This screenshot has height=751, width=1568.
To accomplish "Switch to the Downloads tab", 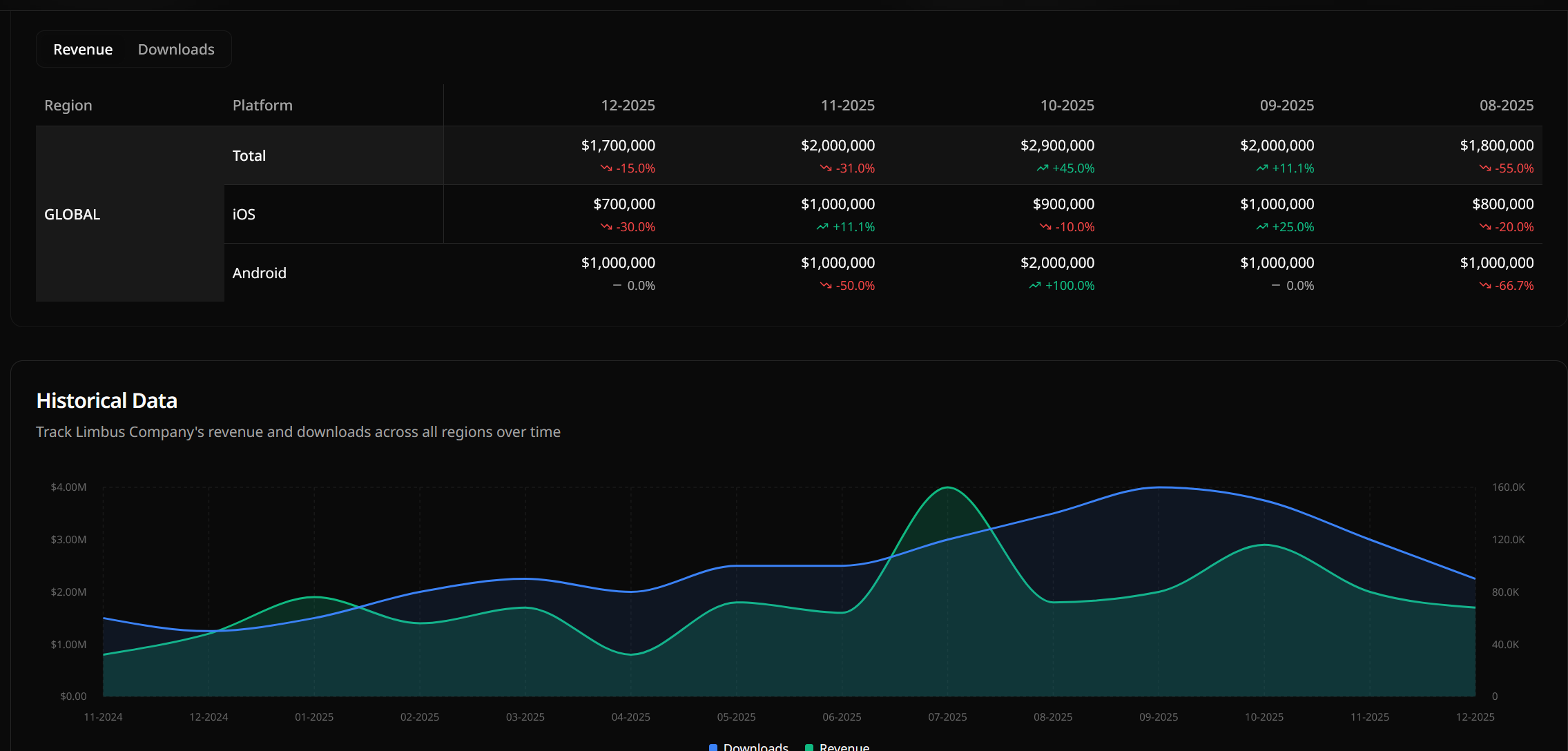I will tap(176, 50).
